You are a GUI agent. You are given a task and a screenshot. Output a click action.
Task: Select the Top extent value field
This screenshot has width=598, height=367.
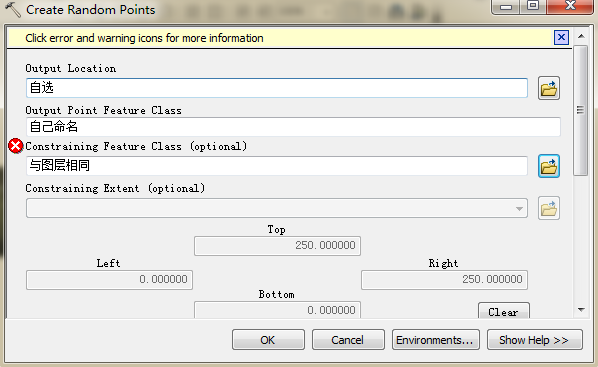point(277,246)
